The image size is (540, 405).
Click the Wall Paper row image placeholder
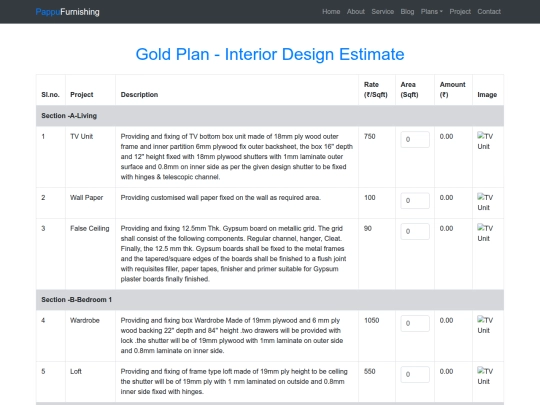click(485, 202)
